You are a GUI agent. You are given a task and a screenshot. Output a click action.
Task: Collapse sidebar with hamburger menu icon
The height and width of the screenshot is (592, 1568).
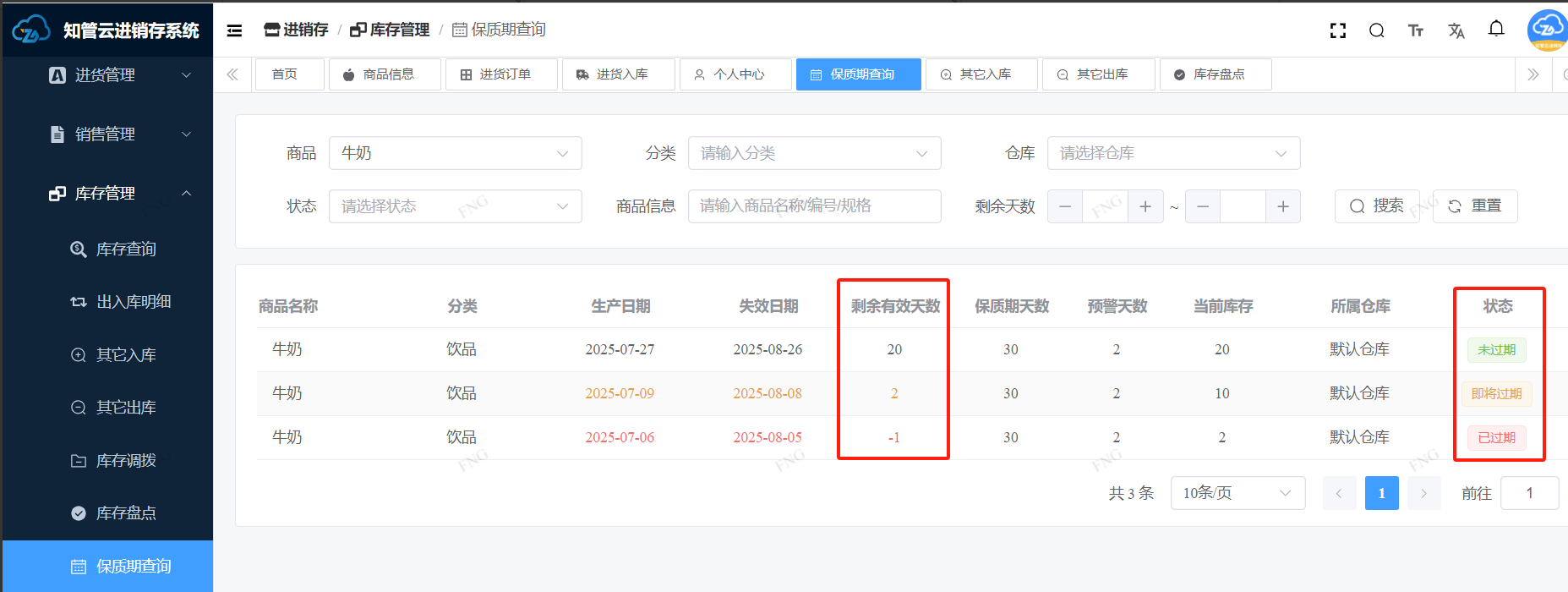235,31
